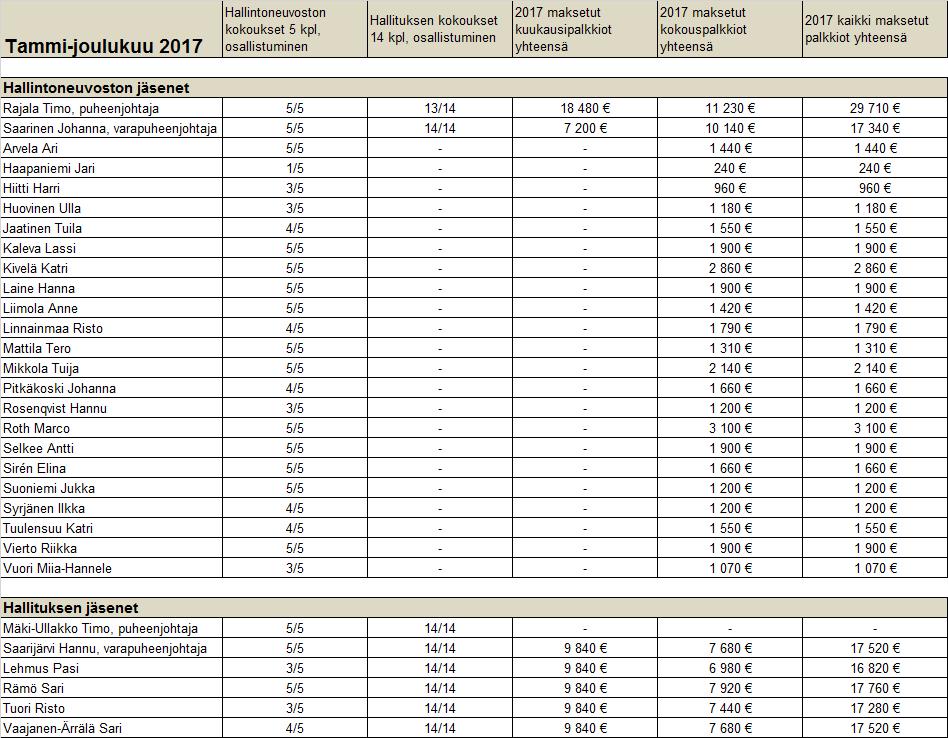
Task: Select the '29 710 €' total fee cell
Action: (875, 108)
